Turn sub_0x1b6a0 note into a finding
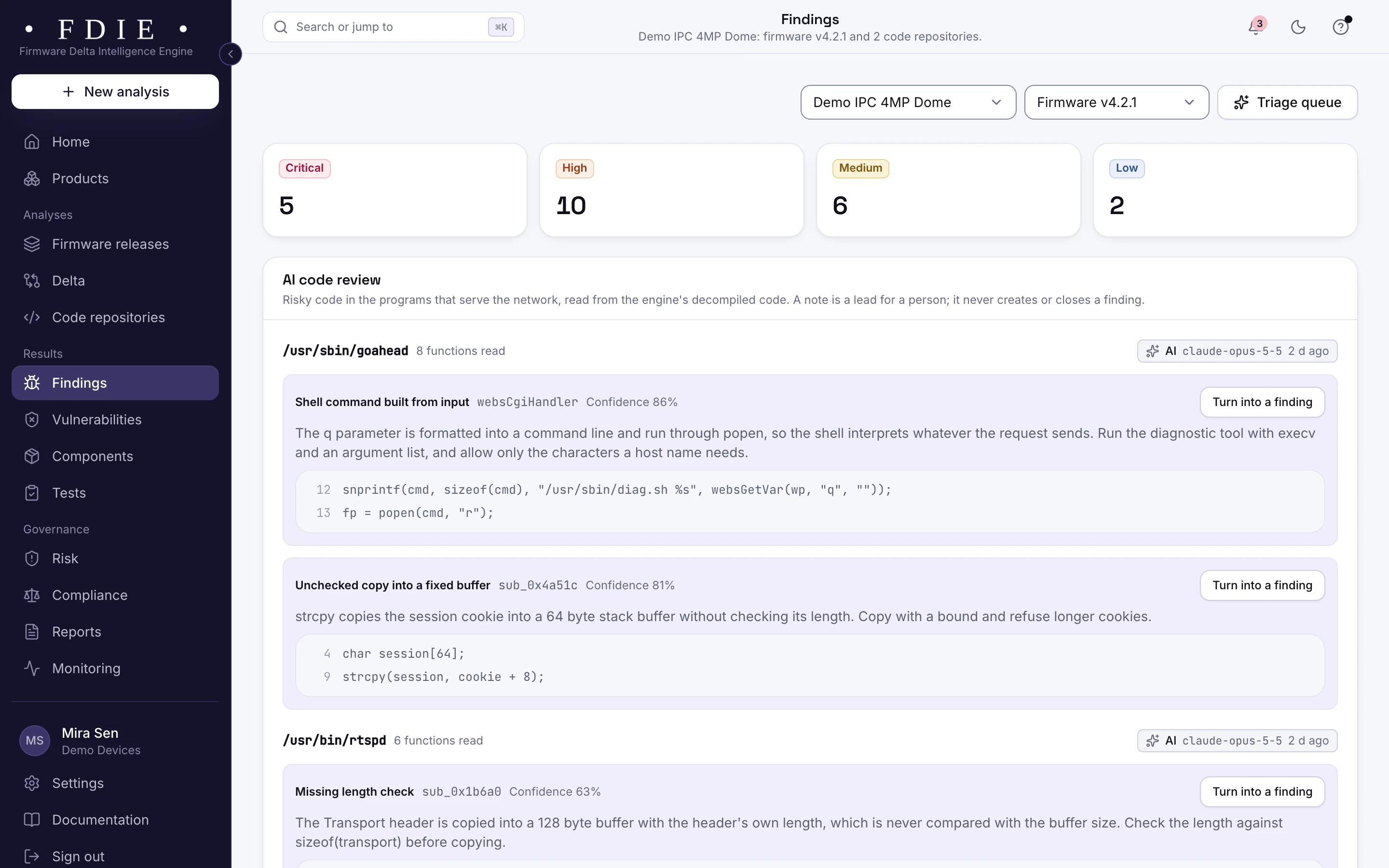The image size is (1389, 868). tap(1262, 792)
